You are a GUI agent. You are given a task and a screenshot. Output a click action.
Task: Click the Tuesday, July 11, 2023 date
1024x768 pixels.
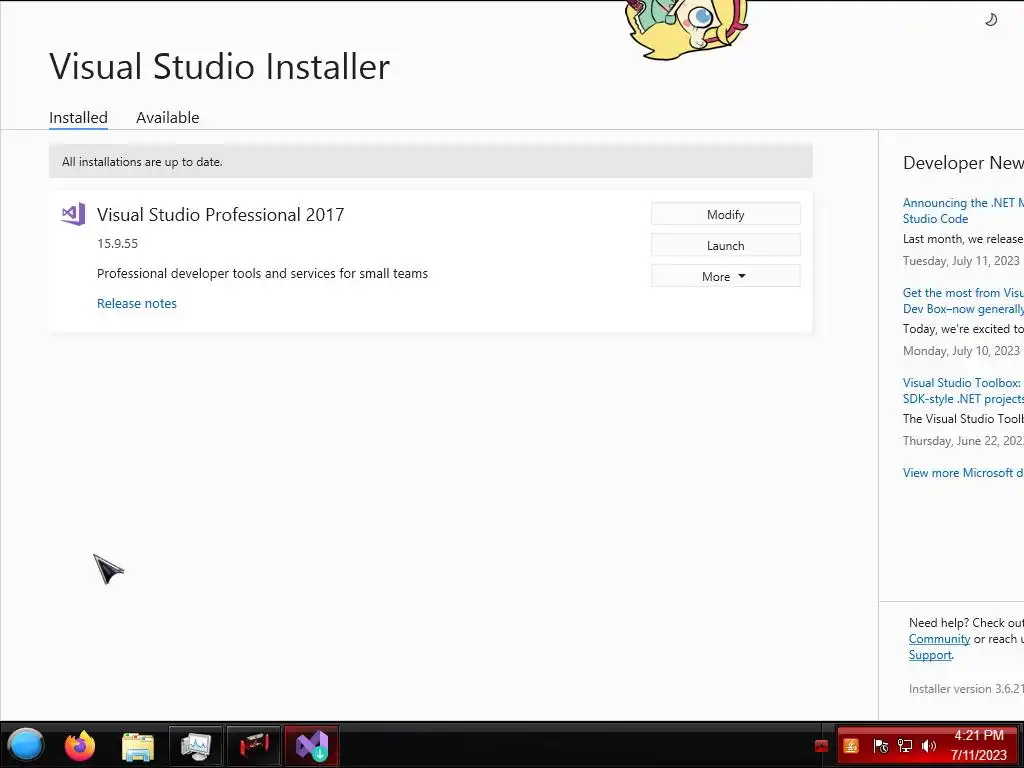click(x=961, y=261)
